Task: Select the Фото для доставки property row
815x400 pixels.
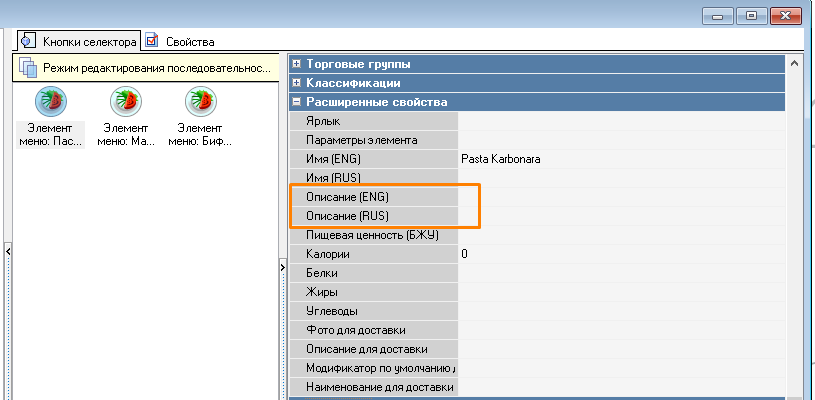Action: point(373,330)
